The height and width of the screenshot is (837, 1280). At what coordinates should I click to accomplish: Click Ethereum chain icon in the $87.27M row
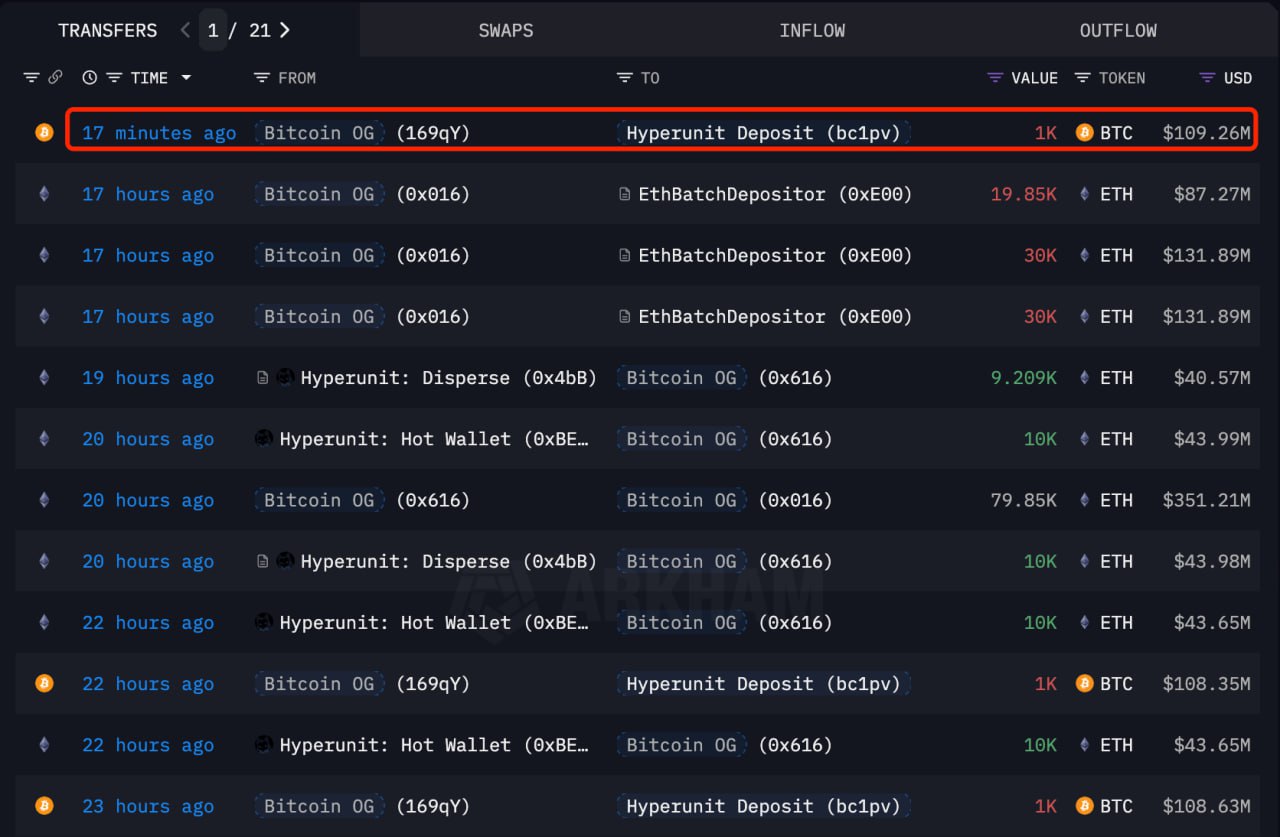click(x=44, y=194)
